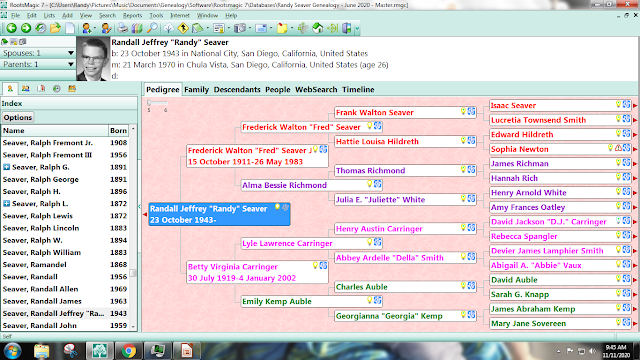Screen dimensions: 640x360
Task: Select Seaver, Ramandel in index list
Action: pyautogui.click(x=65, y=264)
